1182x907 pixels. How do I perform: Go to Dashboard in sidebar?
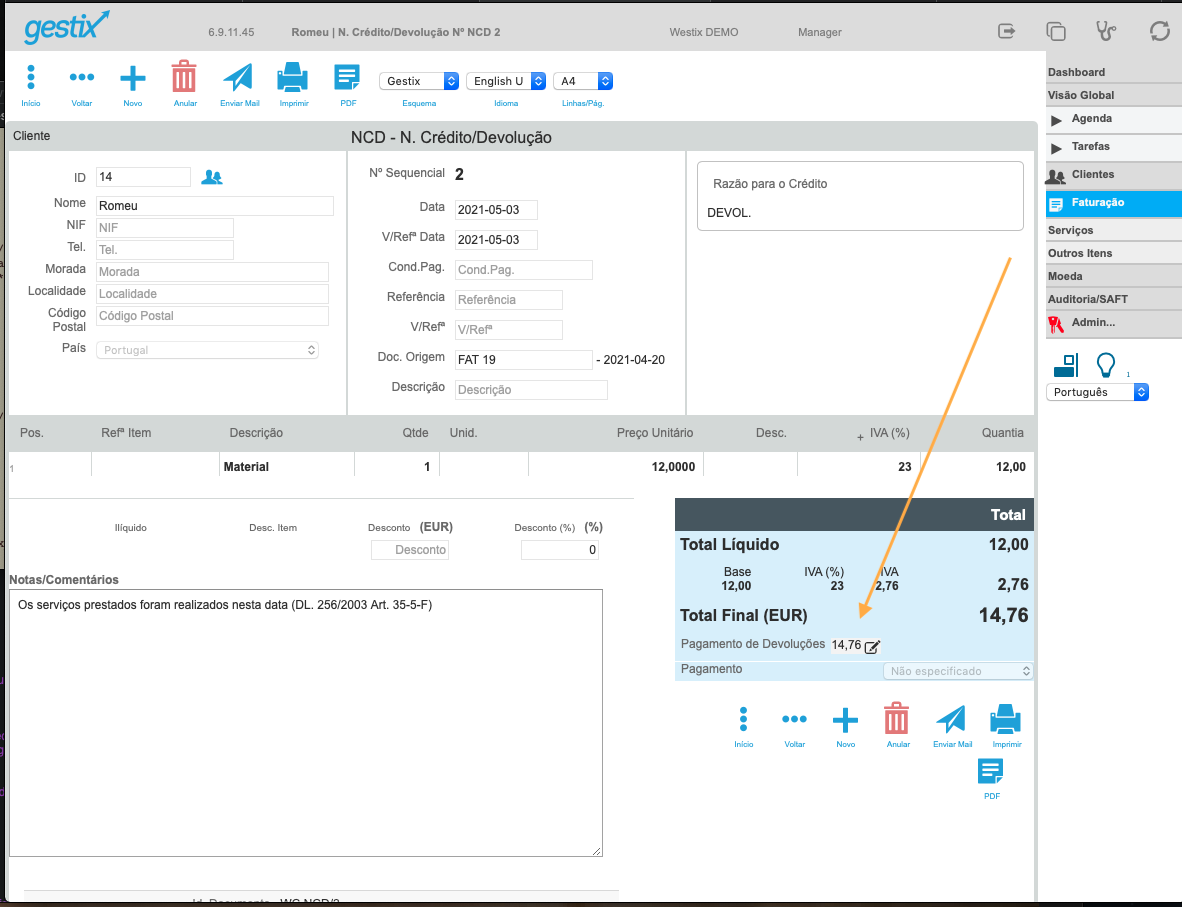[1076, 72]
